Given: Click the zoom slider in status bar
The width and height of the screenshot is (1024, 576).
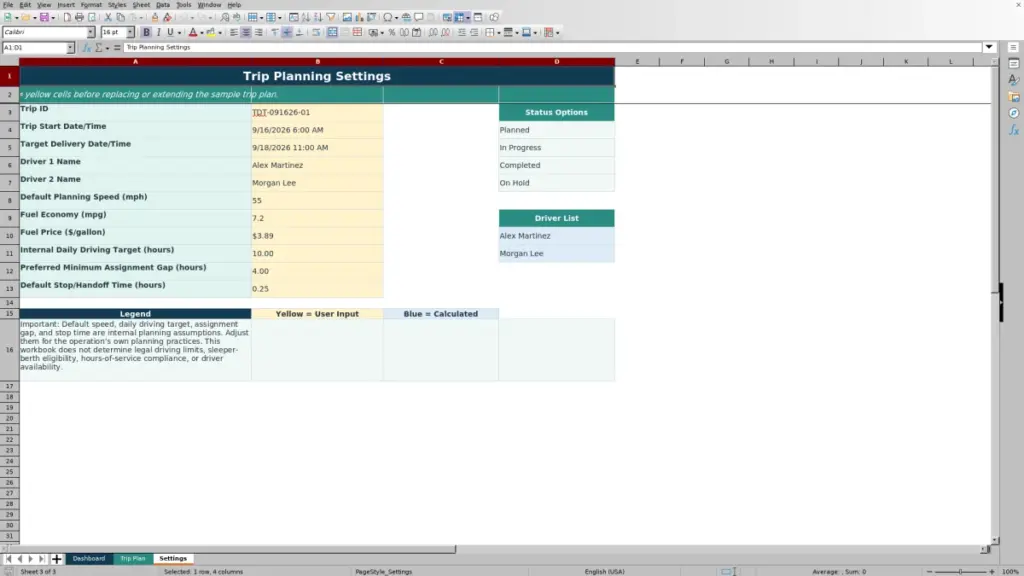Looking at the screenshot, I should coord(960,571).
